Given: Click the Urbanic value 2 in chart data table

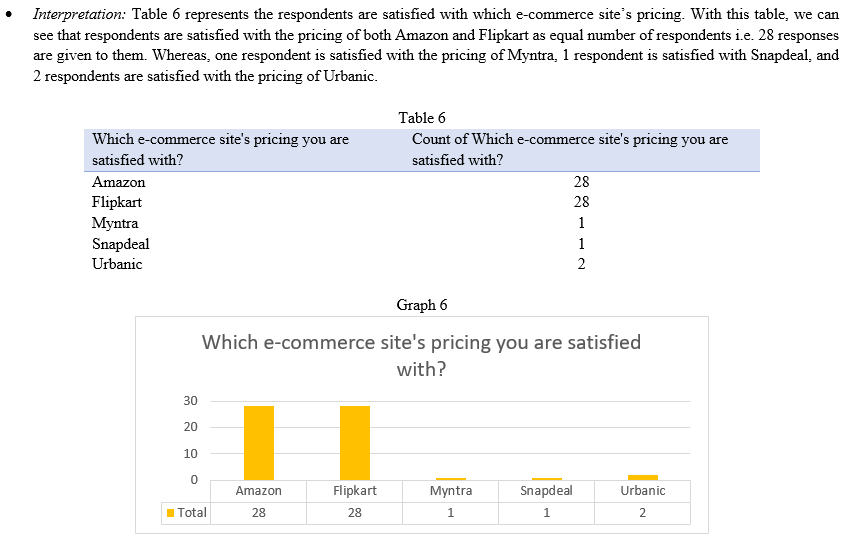Looking at the screenshot, I should coord(642,513).
